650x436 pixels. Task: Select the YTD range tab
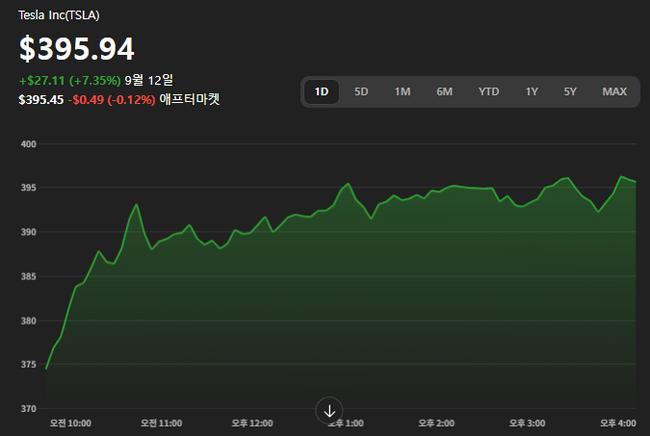(489, 92)
